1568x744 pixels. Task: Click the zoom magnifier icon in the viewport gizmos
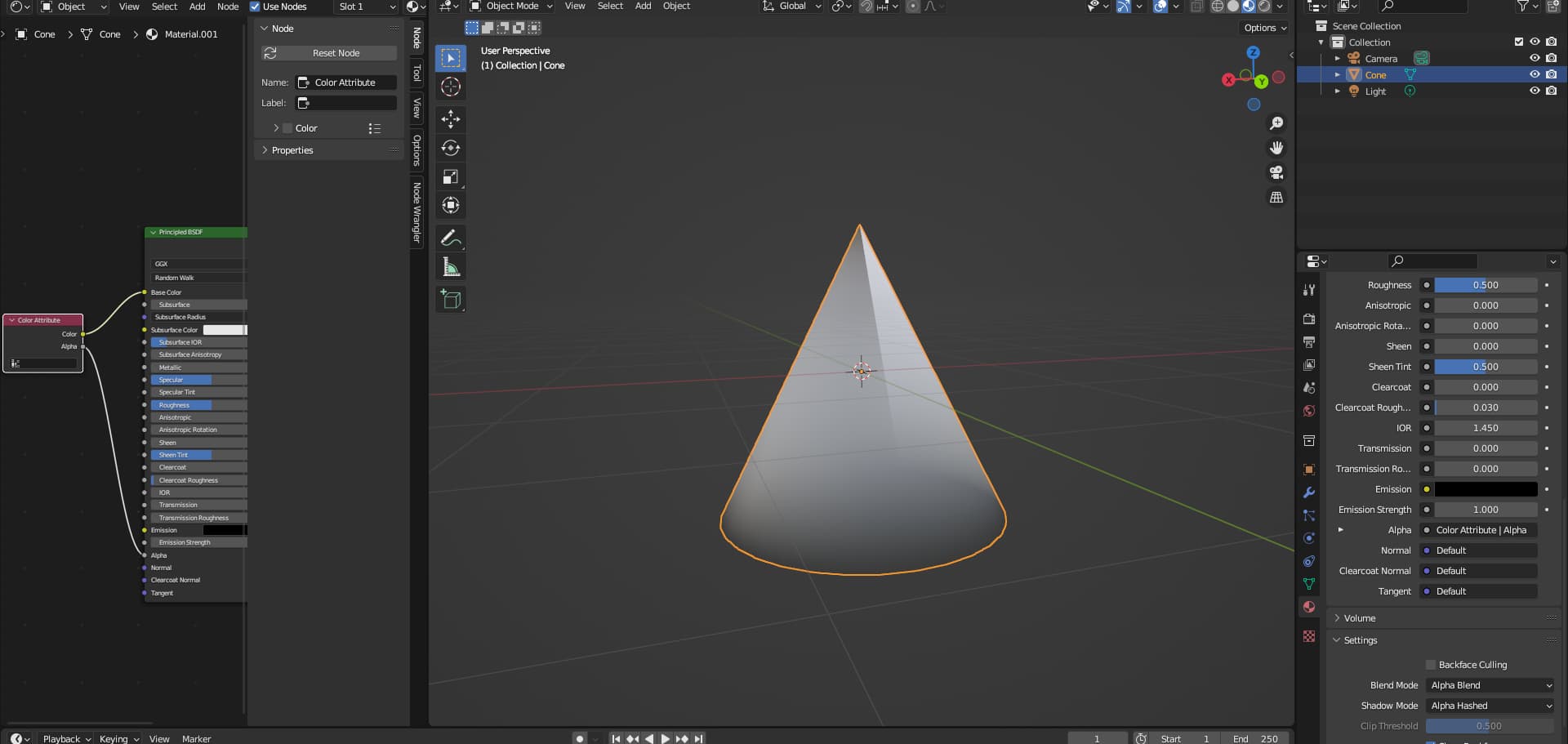coord(1277,123)
